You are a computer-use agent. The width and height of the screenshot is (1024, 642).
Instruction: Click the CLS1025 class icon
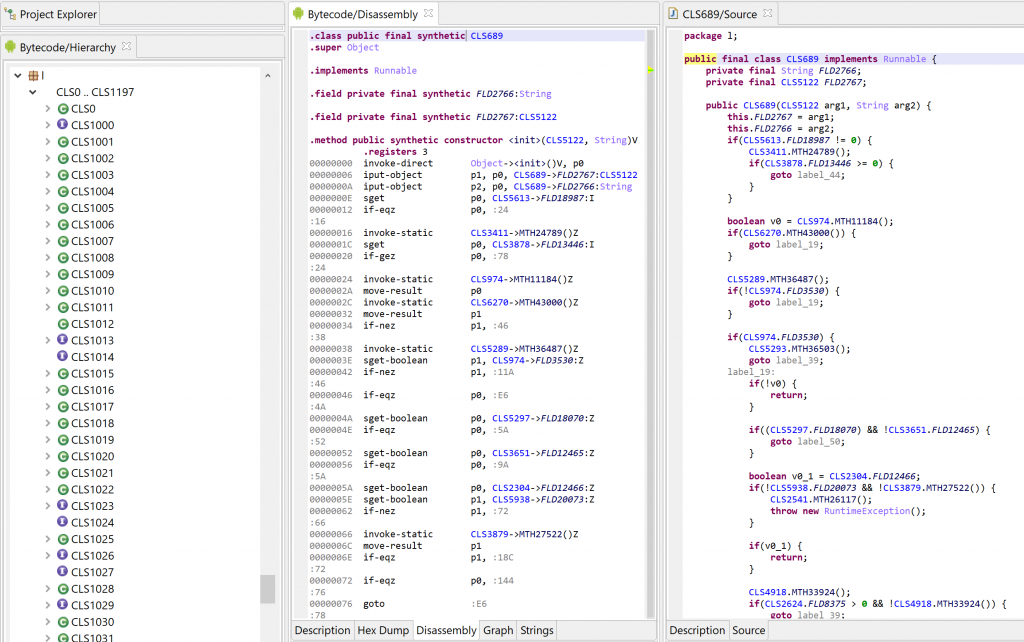pyautogui.click(x=63, y=539)
